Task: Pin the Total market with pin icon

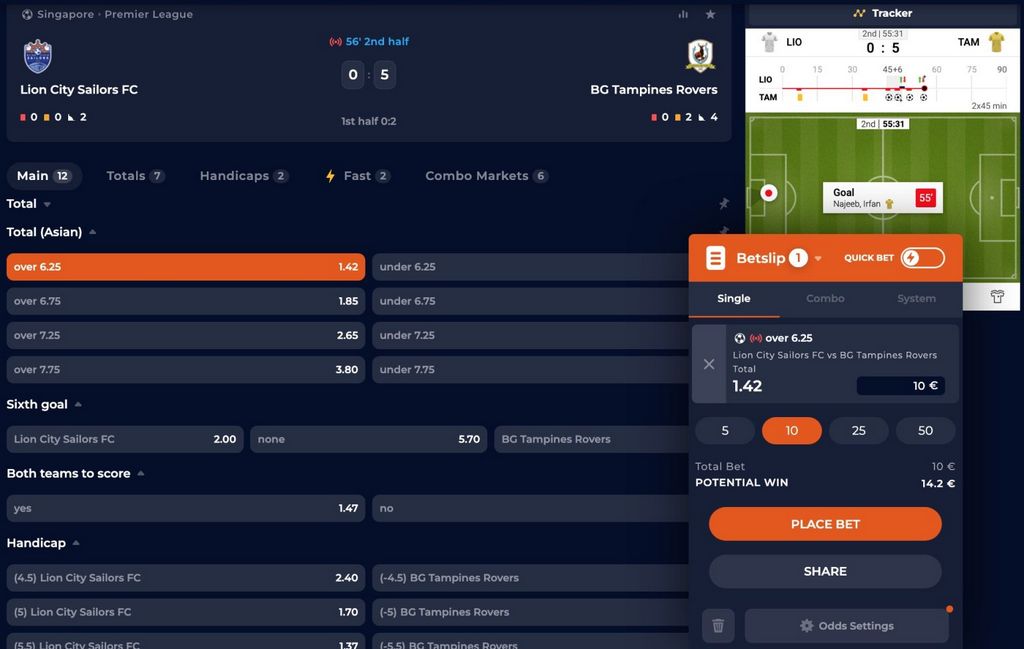Action: pyautogui.click(x=723, y=203)
